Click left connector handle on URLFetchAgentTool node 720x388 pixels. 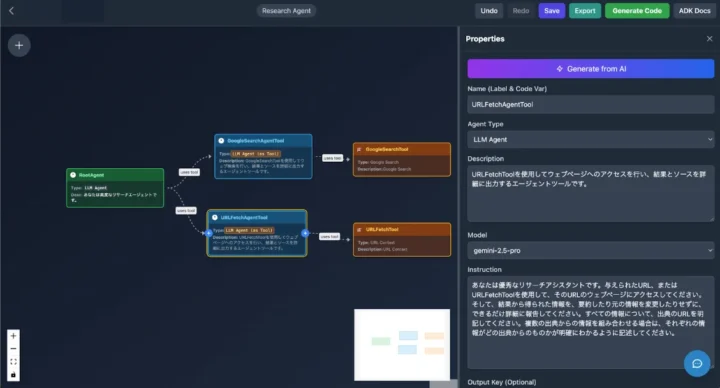pyautogui.click(x=208, y=233)
